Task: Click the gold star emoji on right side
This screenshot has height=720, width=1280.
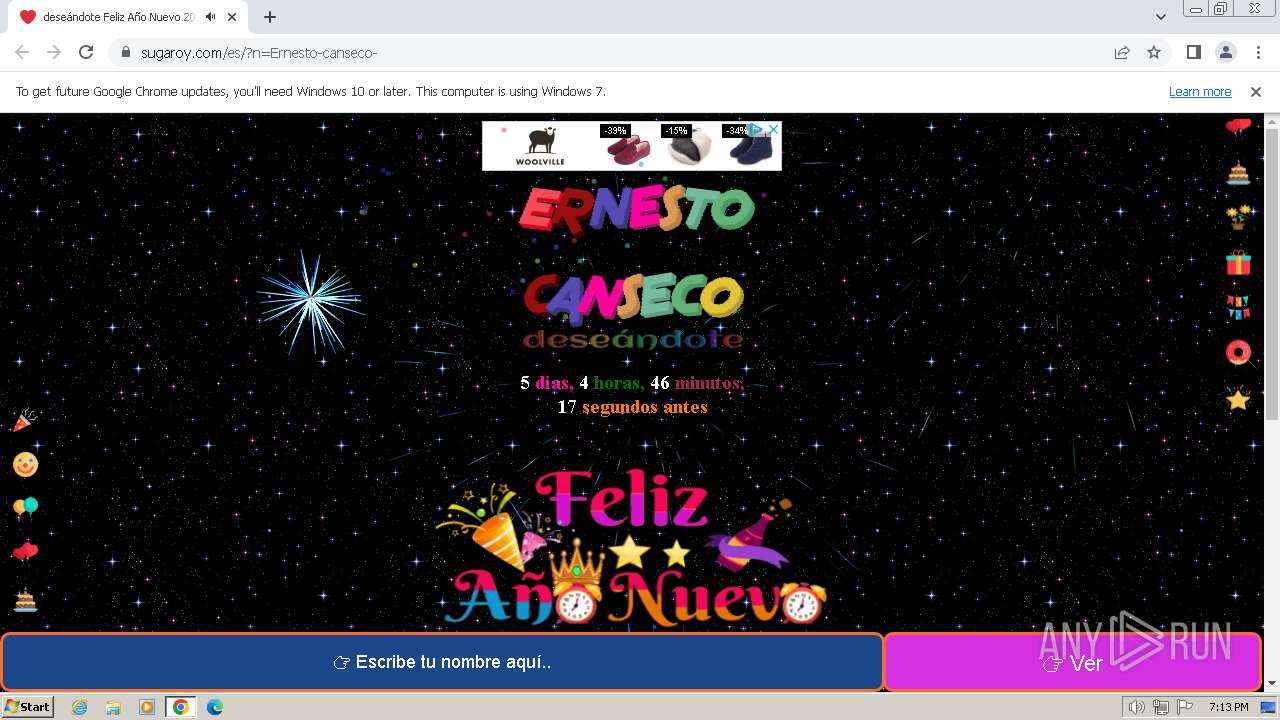Action: click(x=1238, y=399)
